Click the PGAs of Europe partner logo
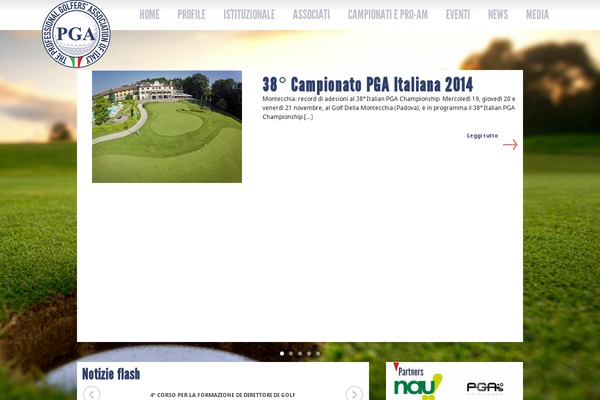This screenshot has width=600, height=400. pyautogui.click(x=485, y=388)
